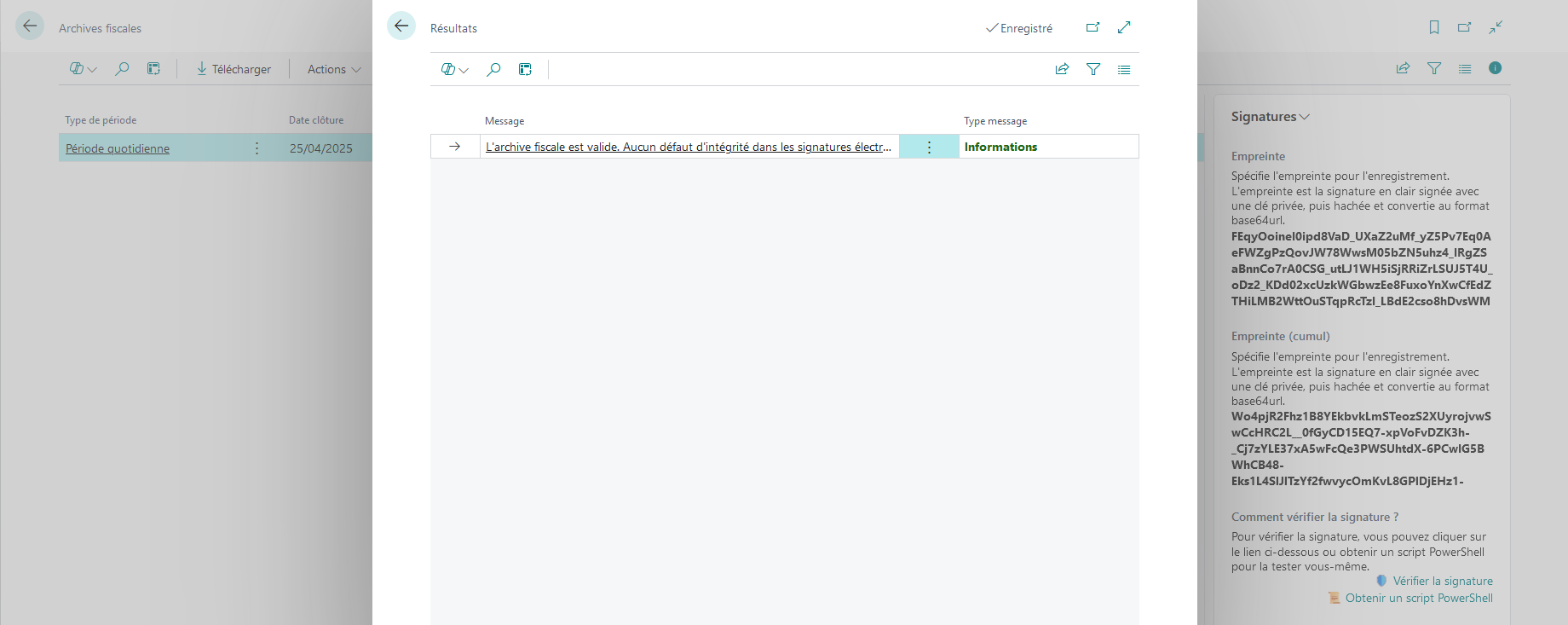Open the archive fiscale valide message
This screenshot has width=1568, height=625.
689,147
